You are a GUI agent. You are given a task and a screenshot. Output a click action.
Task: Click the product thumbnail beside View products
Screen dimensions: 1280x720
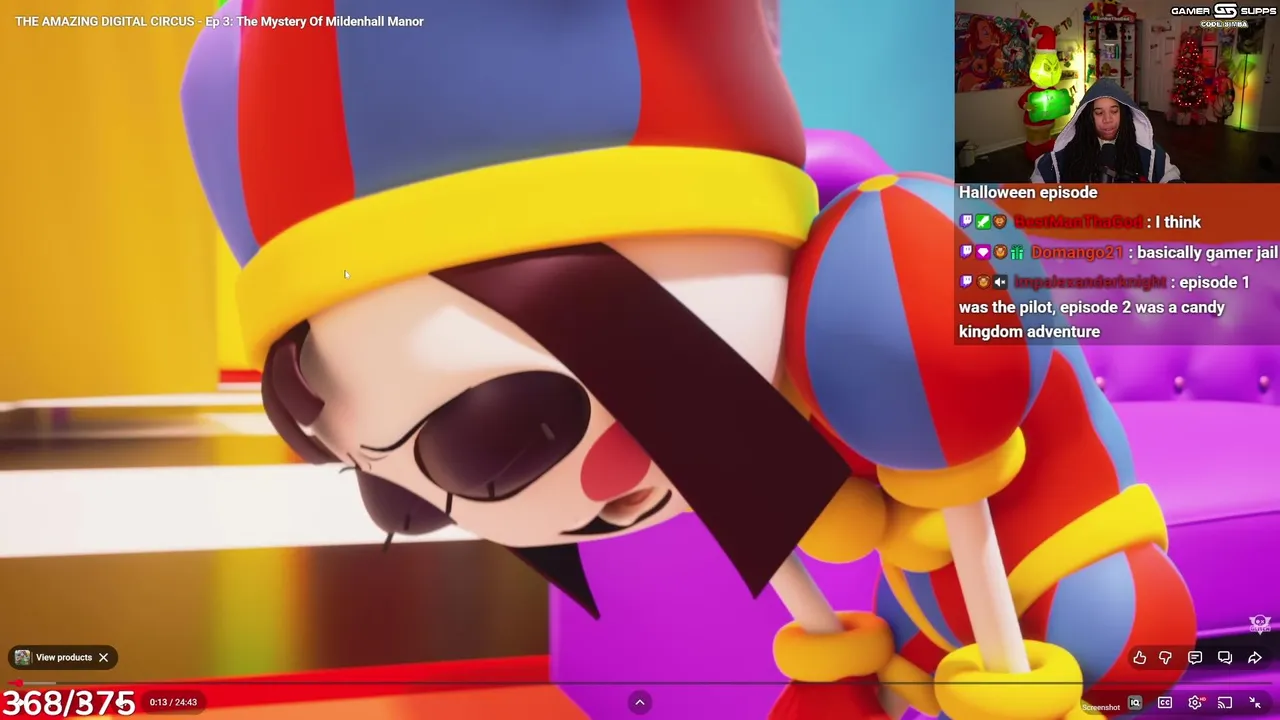click(22, 657)
